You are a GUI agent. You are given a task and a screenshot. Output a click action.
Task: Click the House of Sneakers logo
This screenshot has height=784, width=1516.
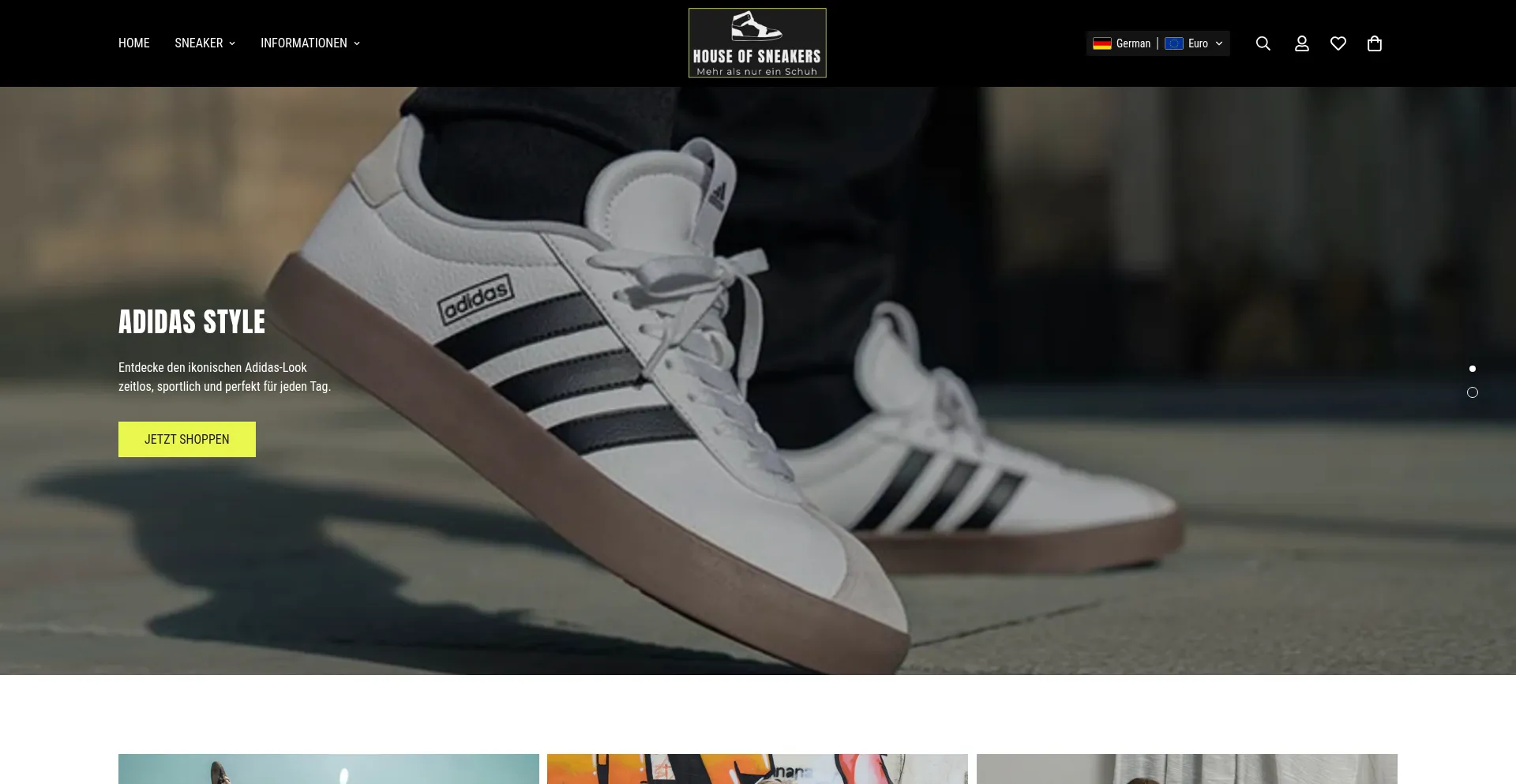[757, 43]
